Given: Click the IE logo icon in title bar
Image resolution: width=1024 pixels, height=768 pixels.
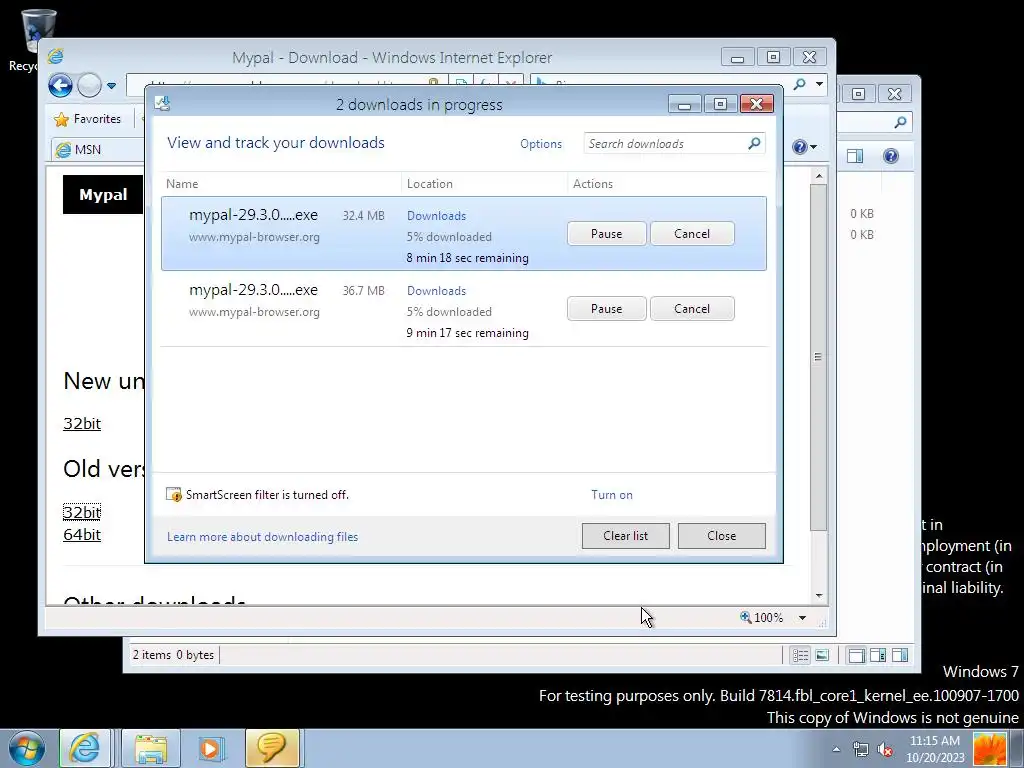Looking at the screenshot, I should click(56, 57).
